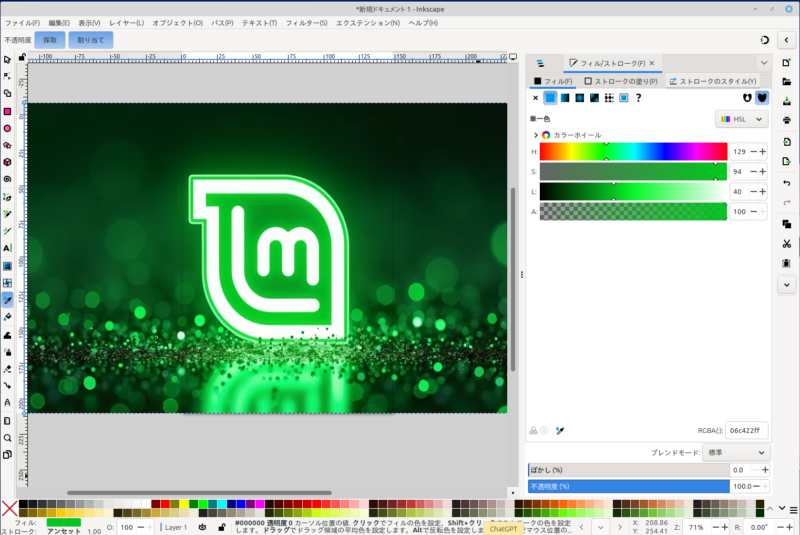The width and height of the screenshot is (800, 535).
Task: Click the Cut scissors icon
Action: pyautogui.click(x=787, y=244)
